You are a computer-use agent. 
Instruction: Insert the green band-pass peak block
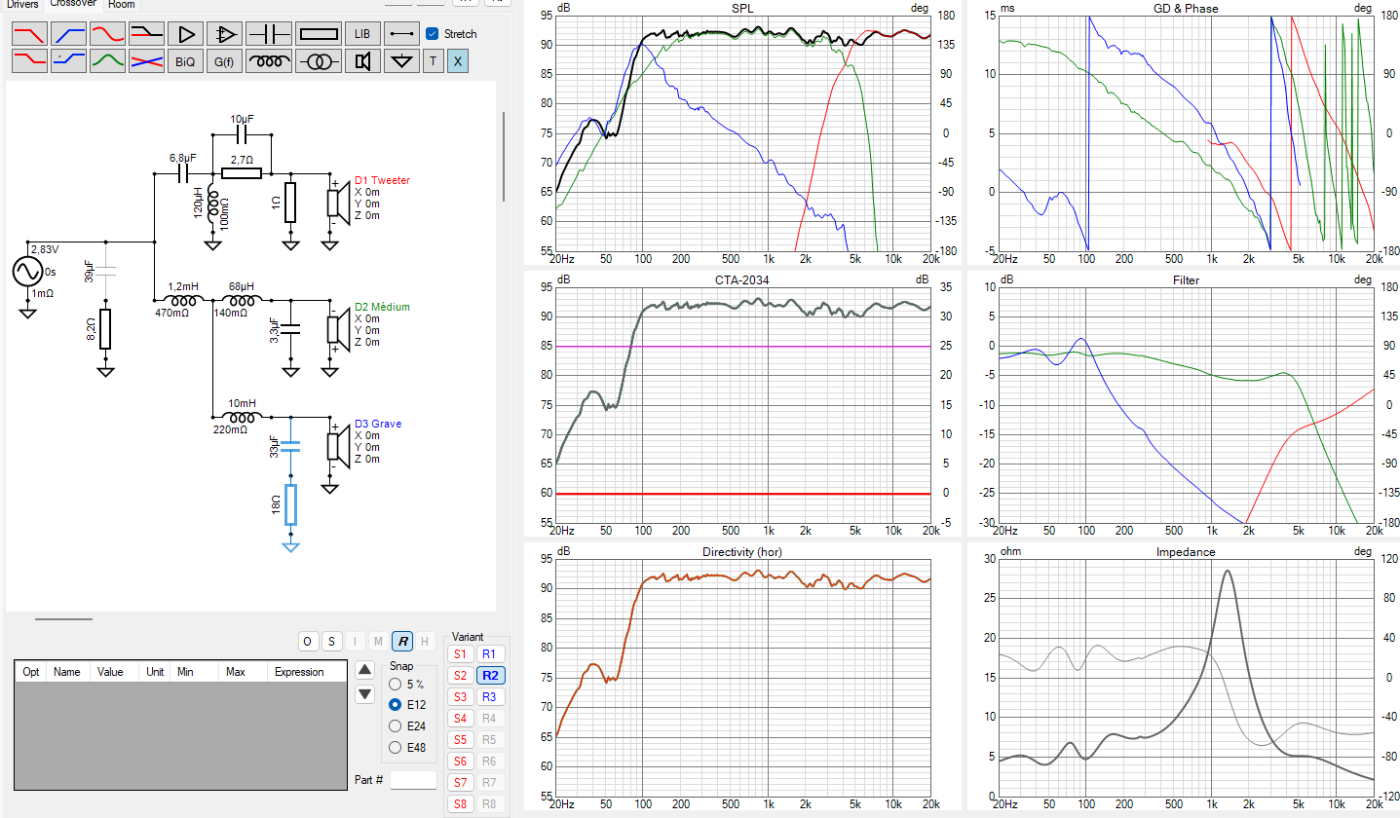coord(107,61)
